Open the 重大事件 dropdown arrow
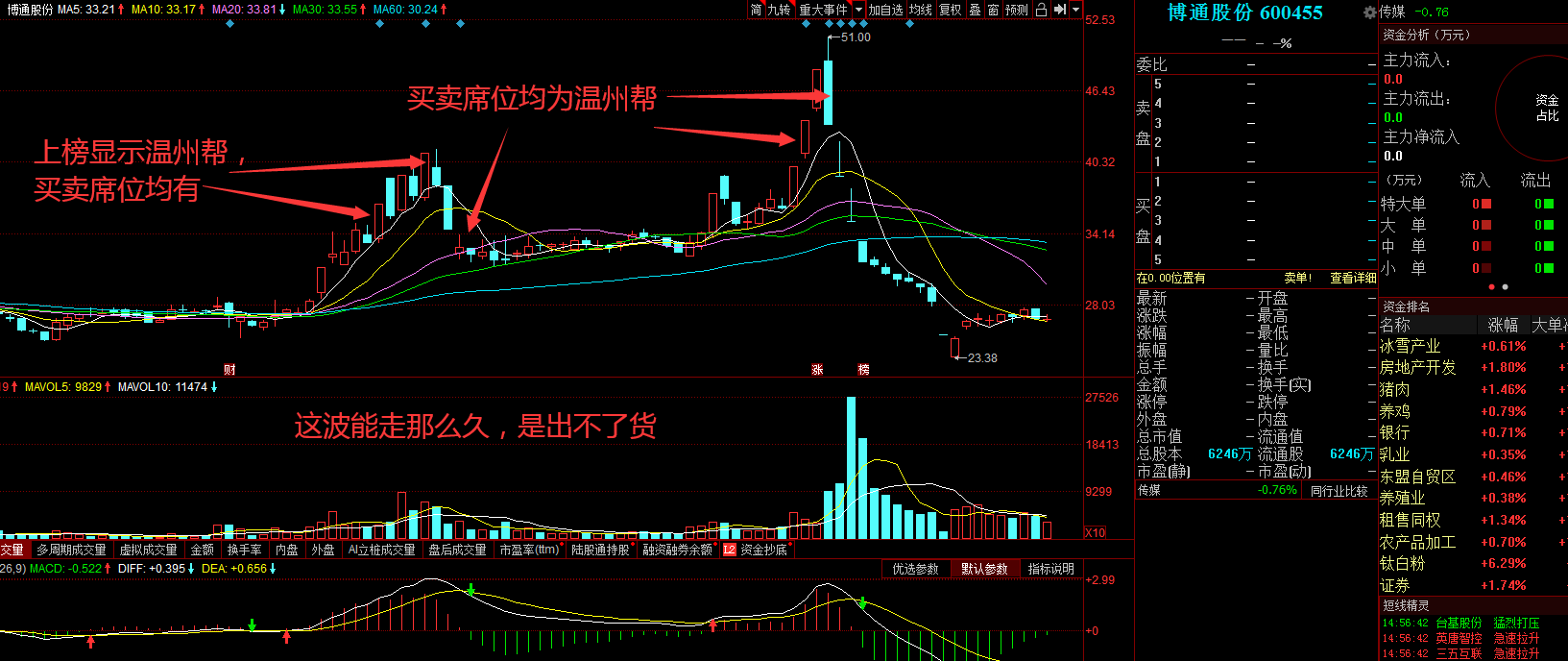 [x=858, y=10]
